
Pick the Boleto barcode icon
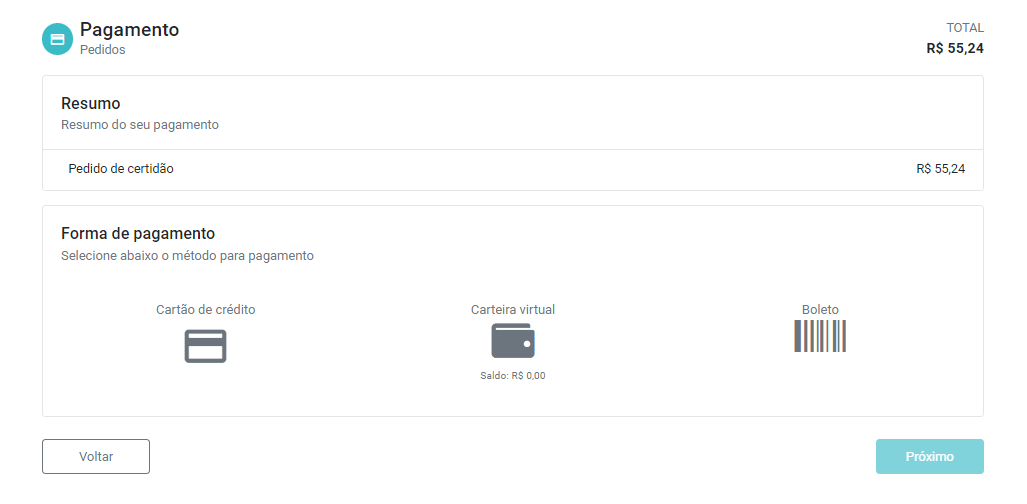click(820, 336)
